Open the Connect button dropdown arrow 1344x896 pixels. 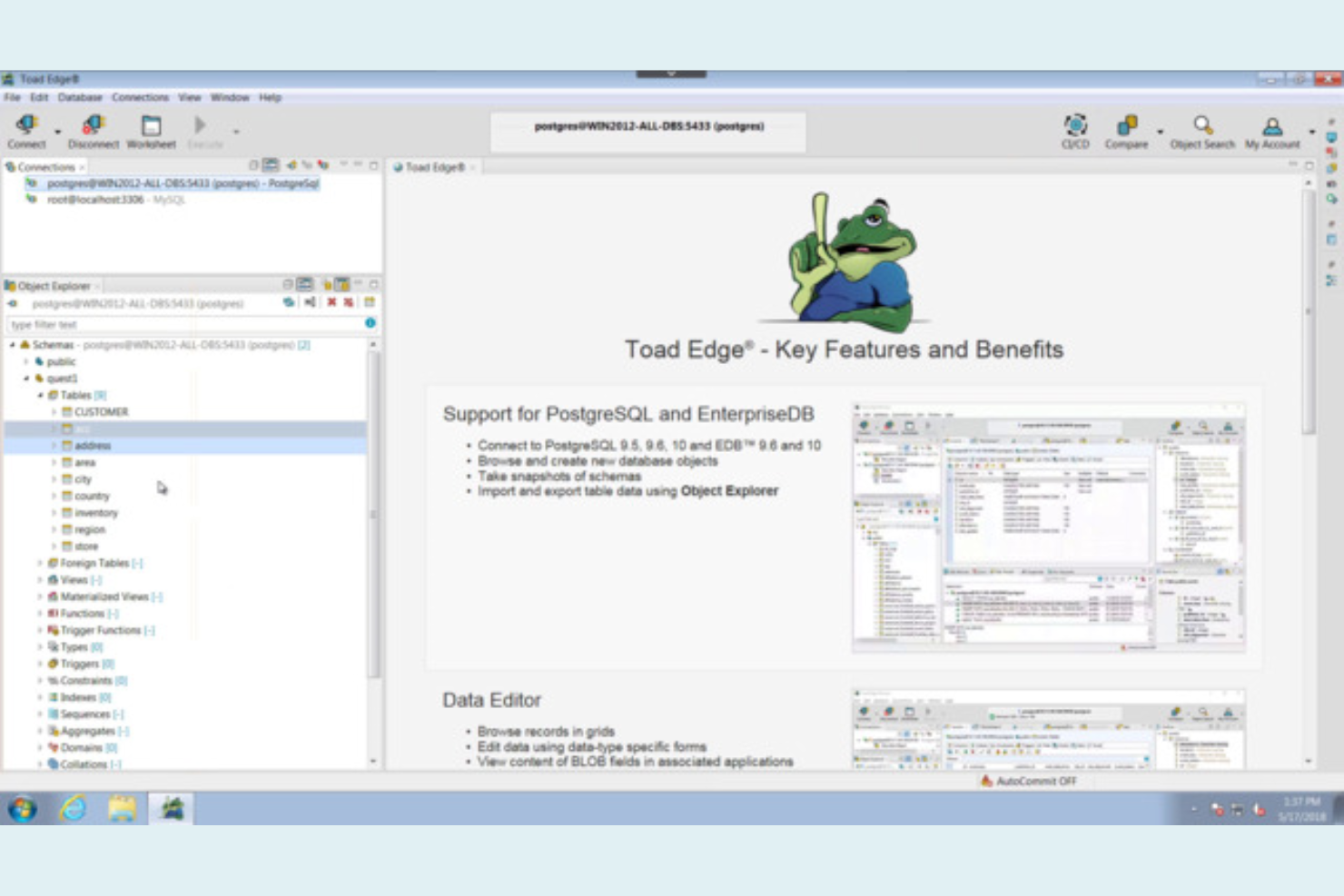pyautogui.click(x=57, y=132)
